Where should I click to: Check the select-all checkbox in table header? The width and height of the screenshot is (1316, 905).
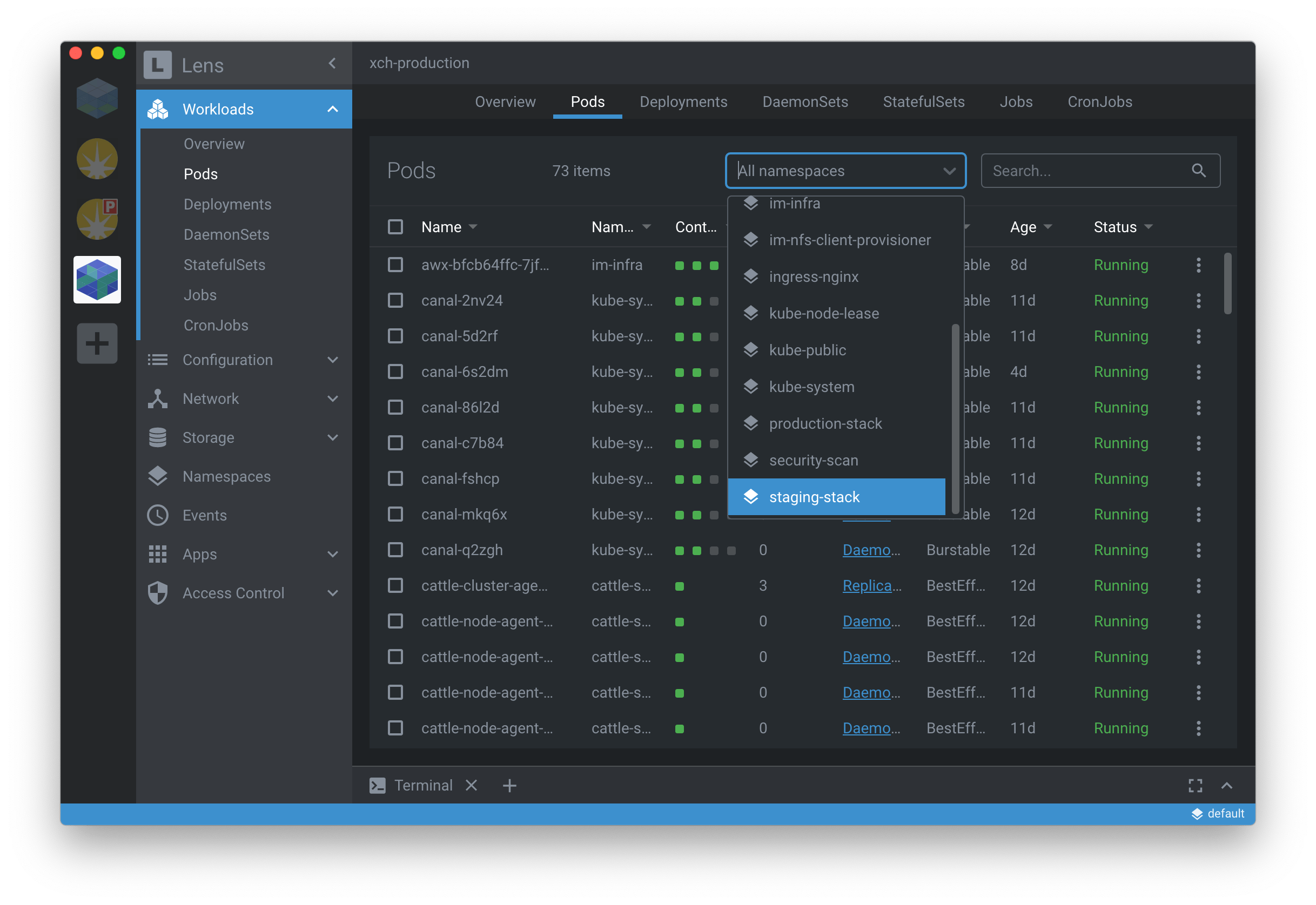(x=395, y=227)
